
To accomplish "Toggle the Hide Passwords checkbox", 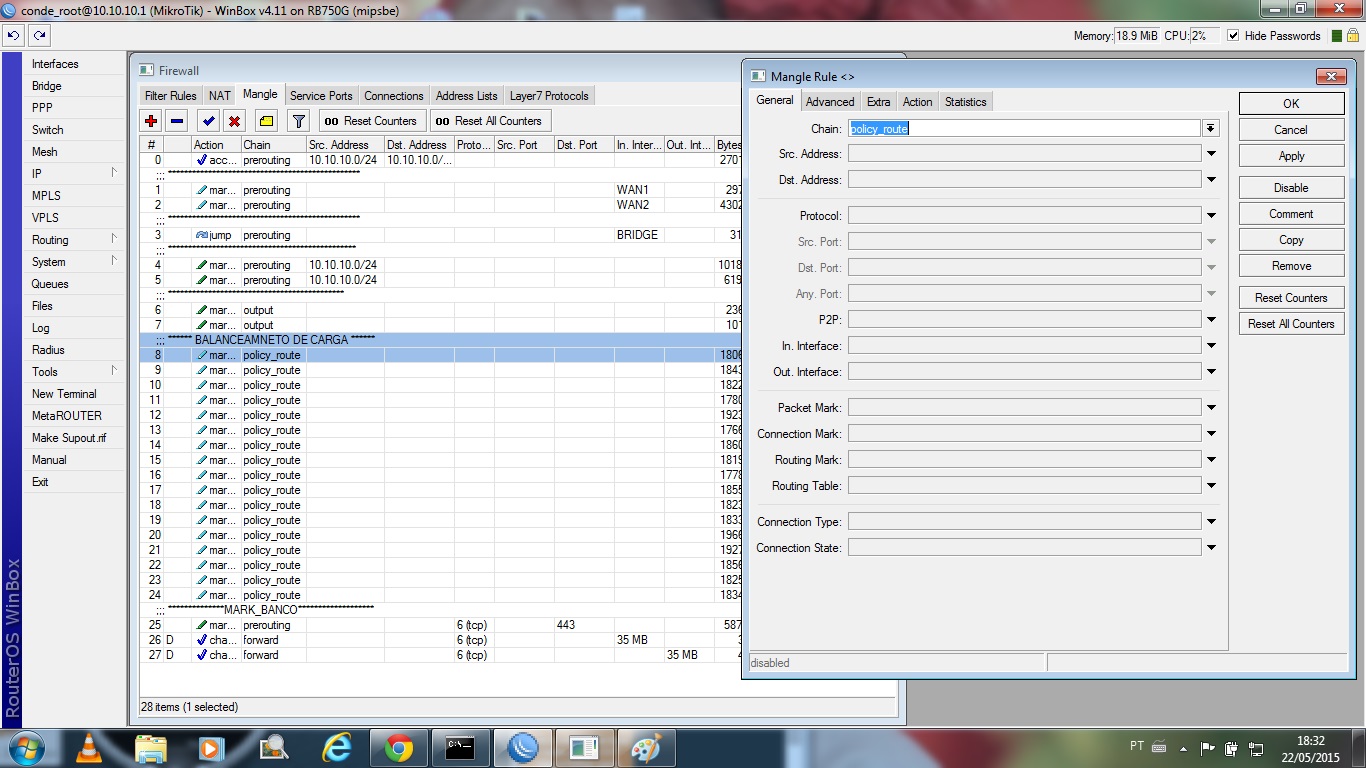I will [1233, 36].
